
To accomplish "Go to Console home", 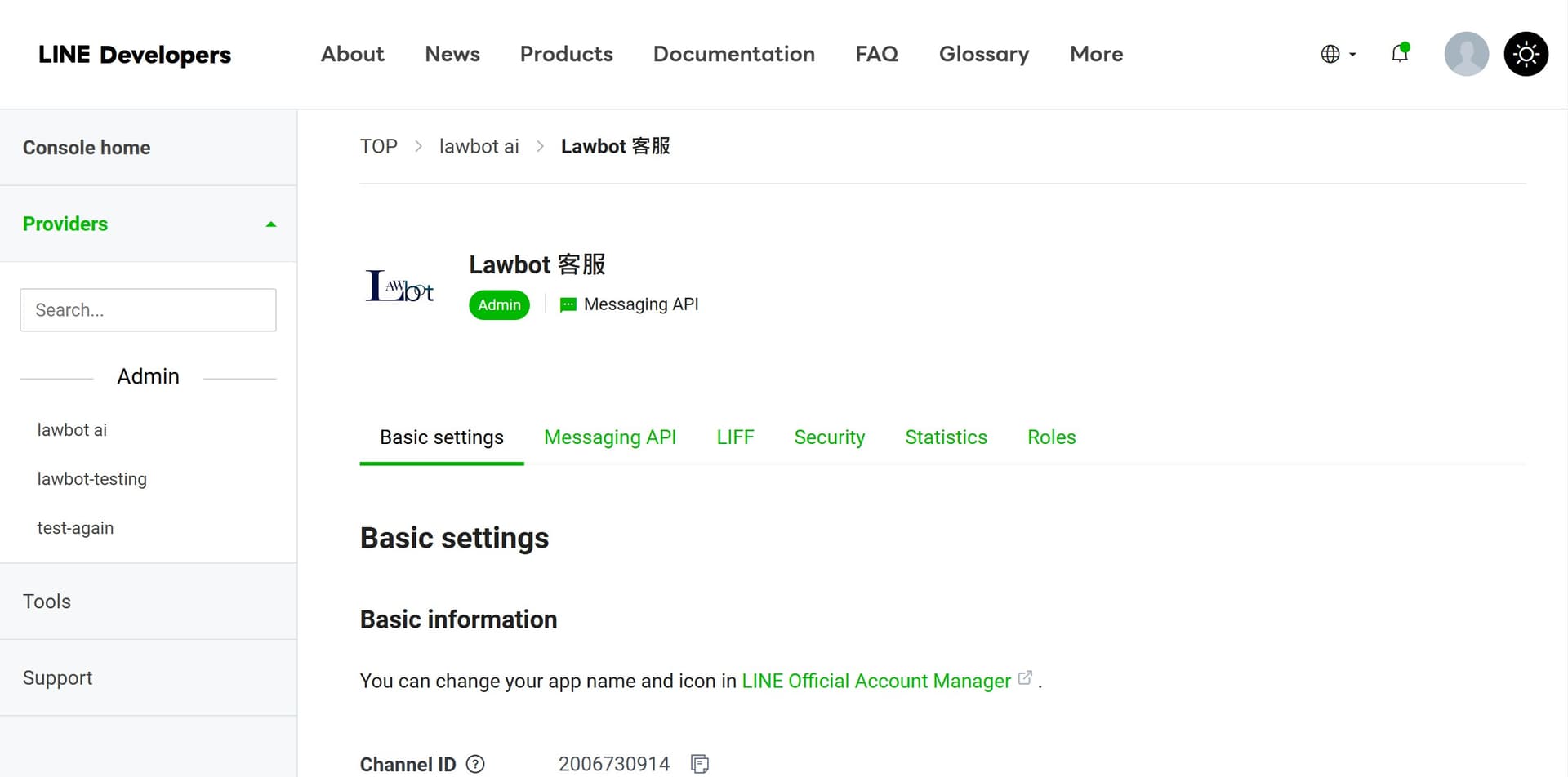I will tap(87, 148).
